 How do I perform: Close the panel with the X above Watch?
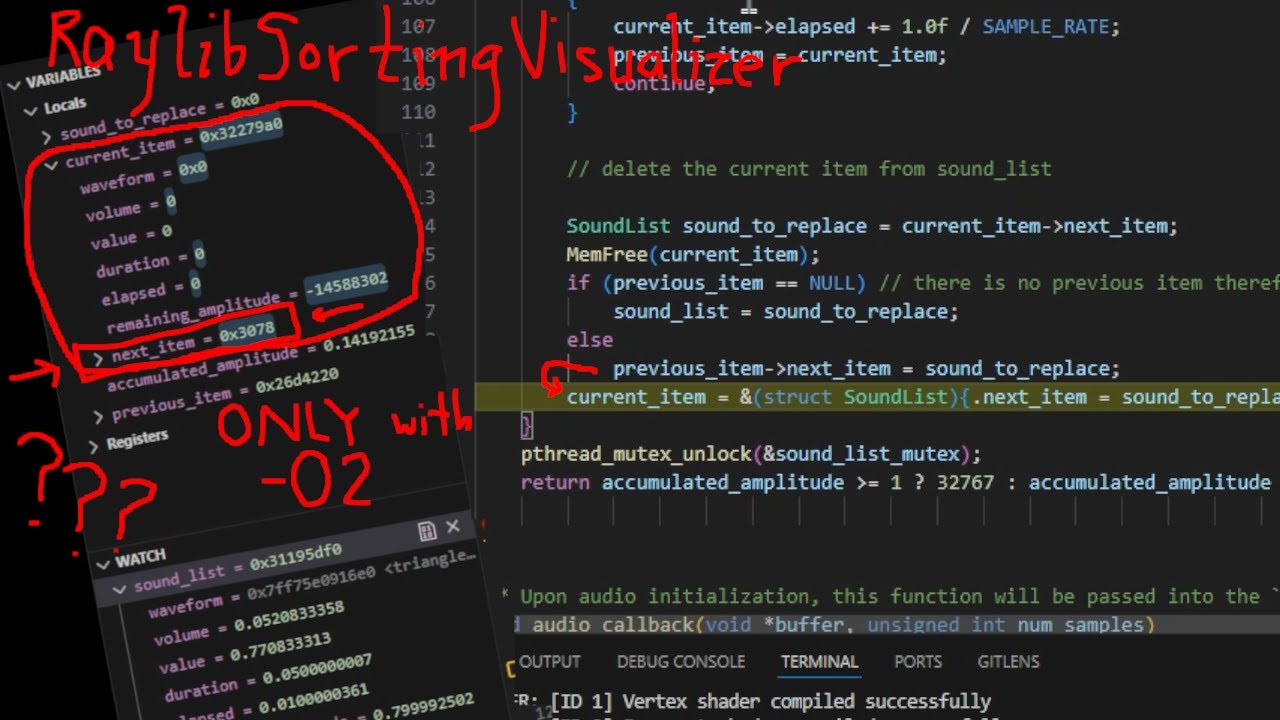click(452, 527)
